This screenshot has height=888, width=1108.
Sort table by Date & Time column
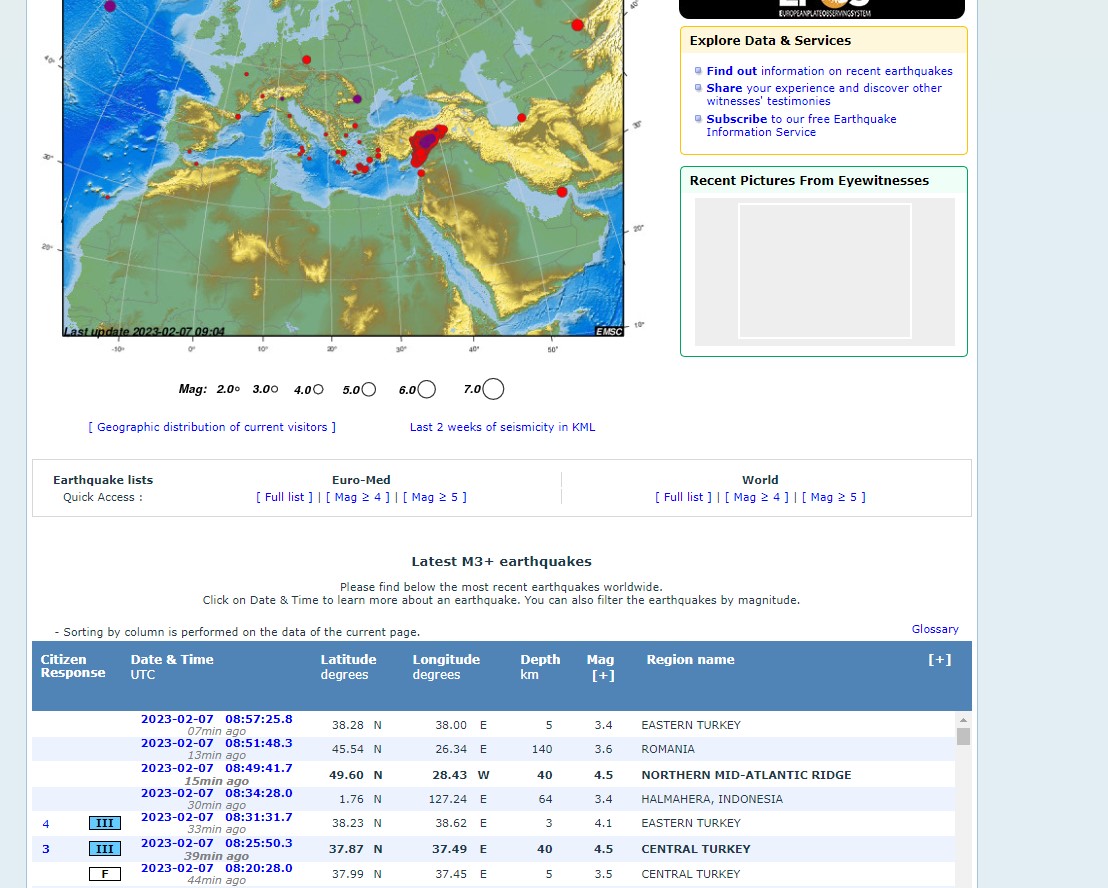pyautogui.click(x=172, y=660)
